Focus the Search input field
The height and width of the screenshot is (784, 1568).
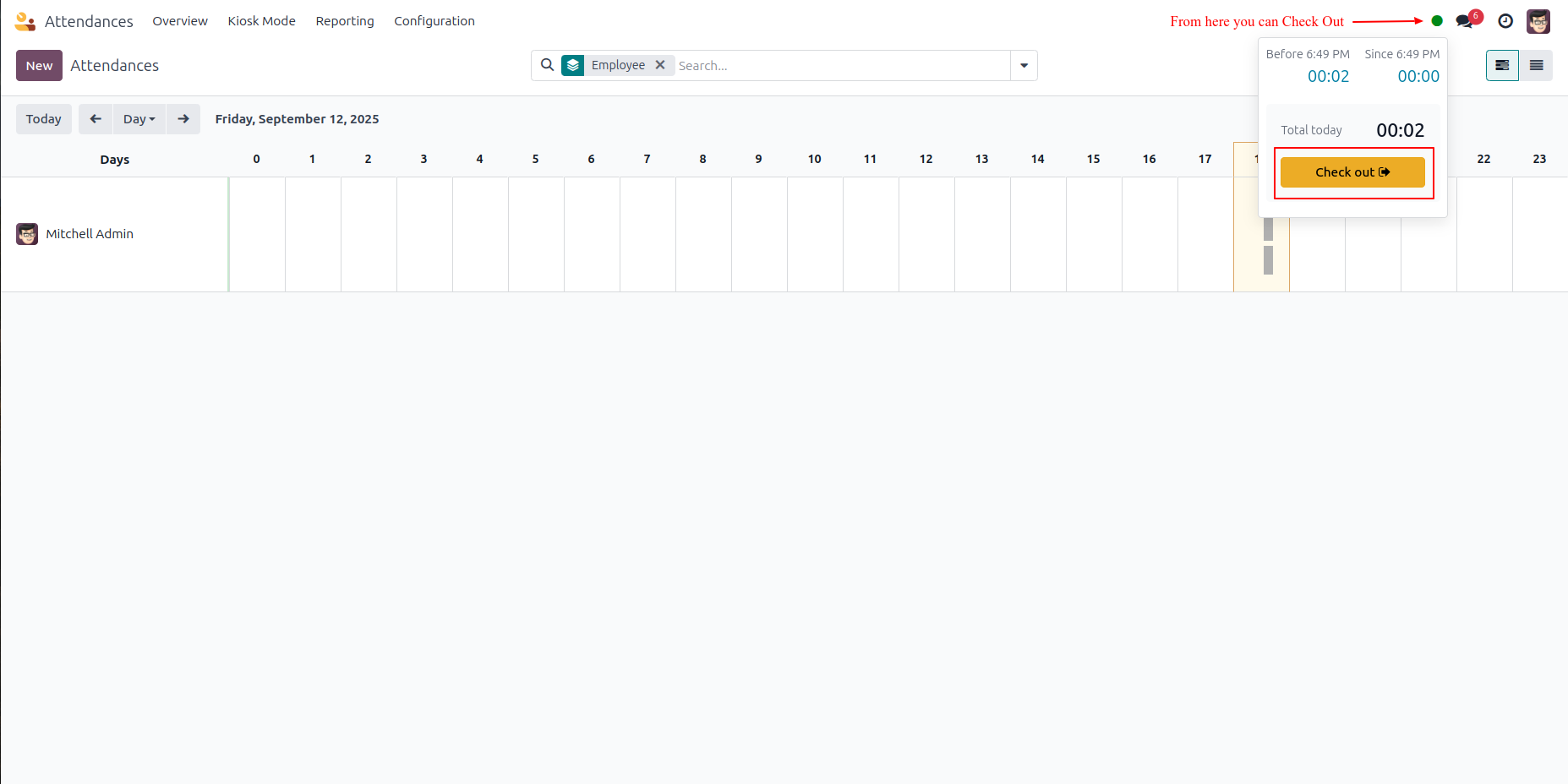[842, 66]
